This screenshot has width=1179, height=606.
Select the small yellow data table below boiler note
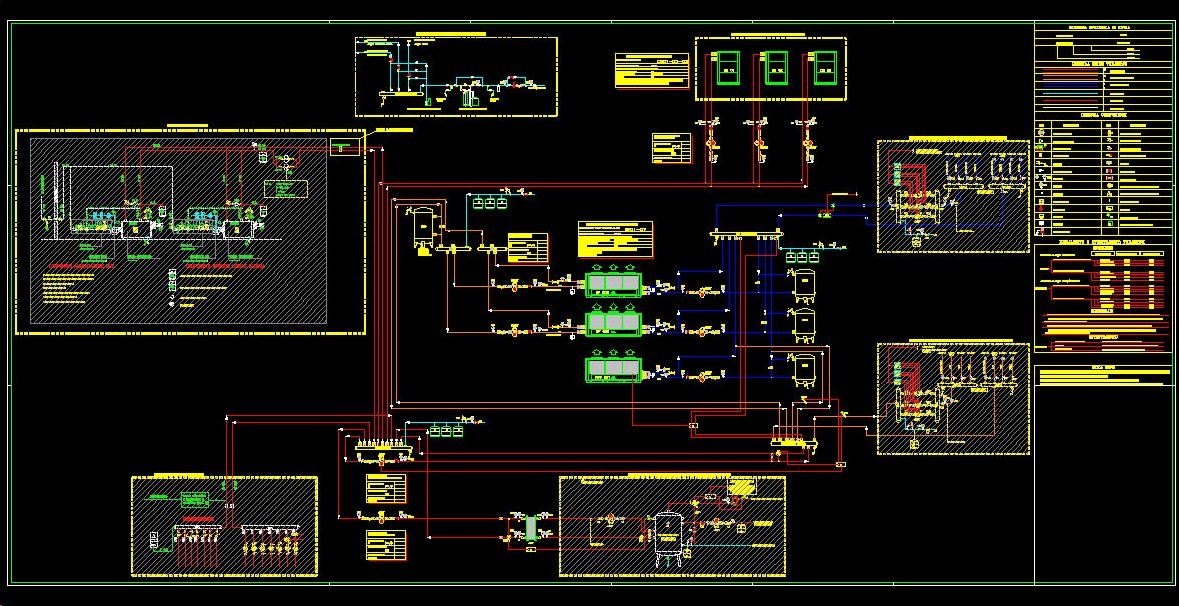coord(671,147)
